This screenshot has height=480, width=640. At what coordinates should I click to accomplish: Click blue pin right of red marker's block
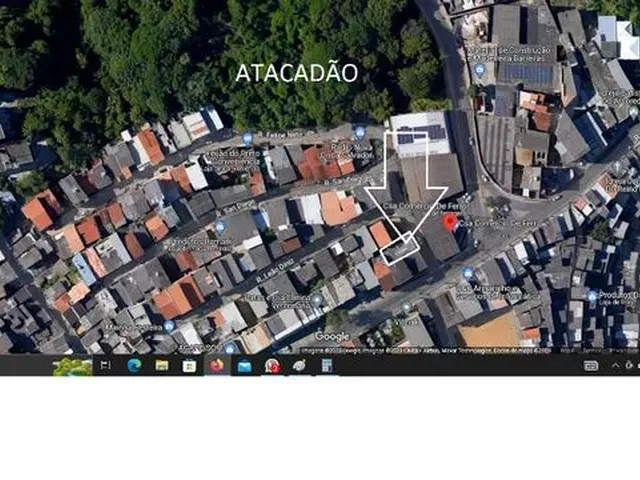468,273
